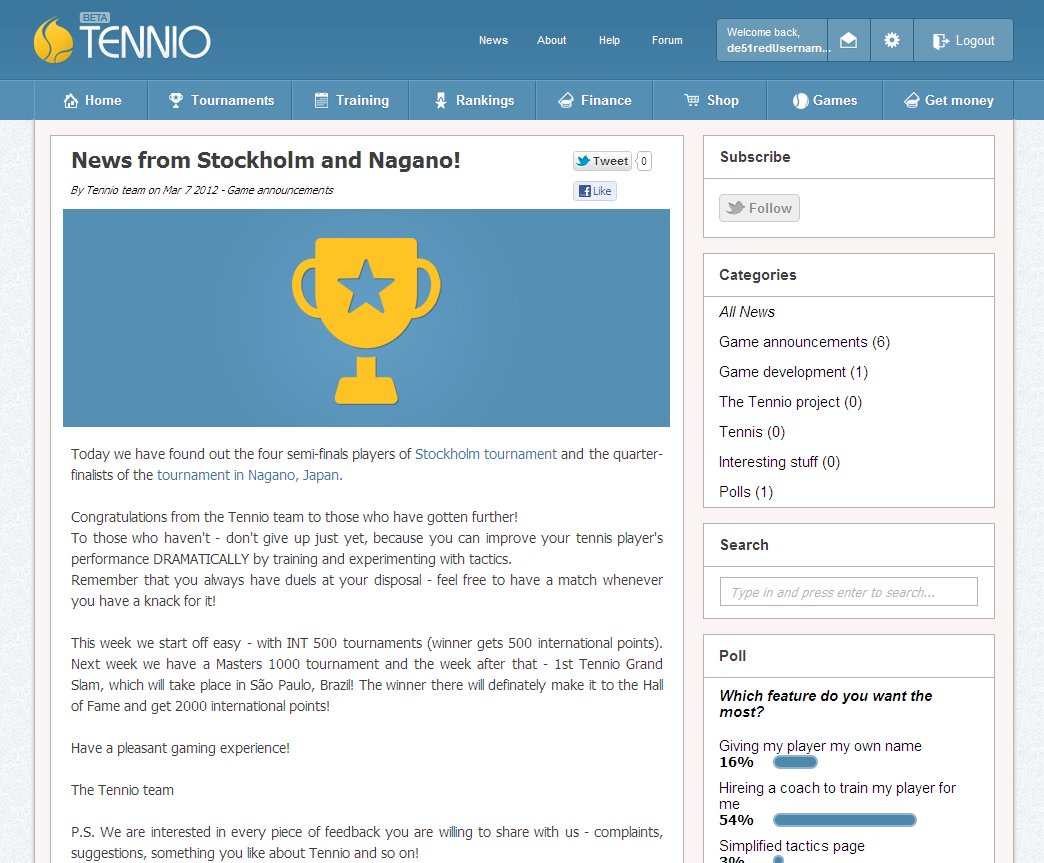Select the Finance tab
This screenshot has width=1044, height=863.
595,101
